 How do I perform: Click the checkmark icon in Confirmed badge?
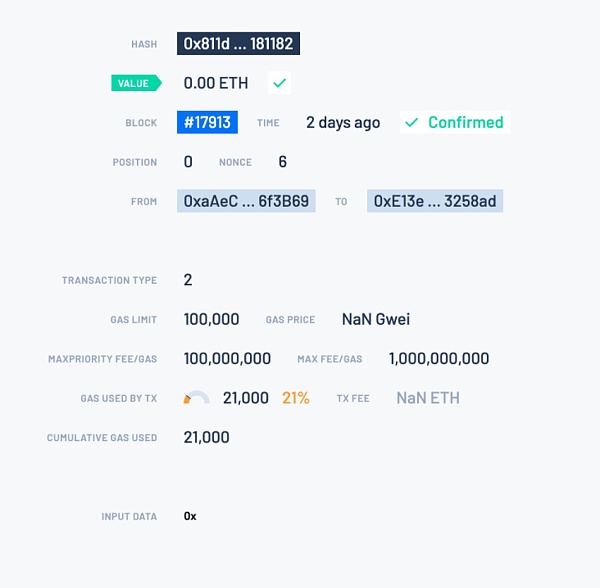[x=411, y=122]
